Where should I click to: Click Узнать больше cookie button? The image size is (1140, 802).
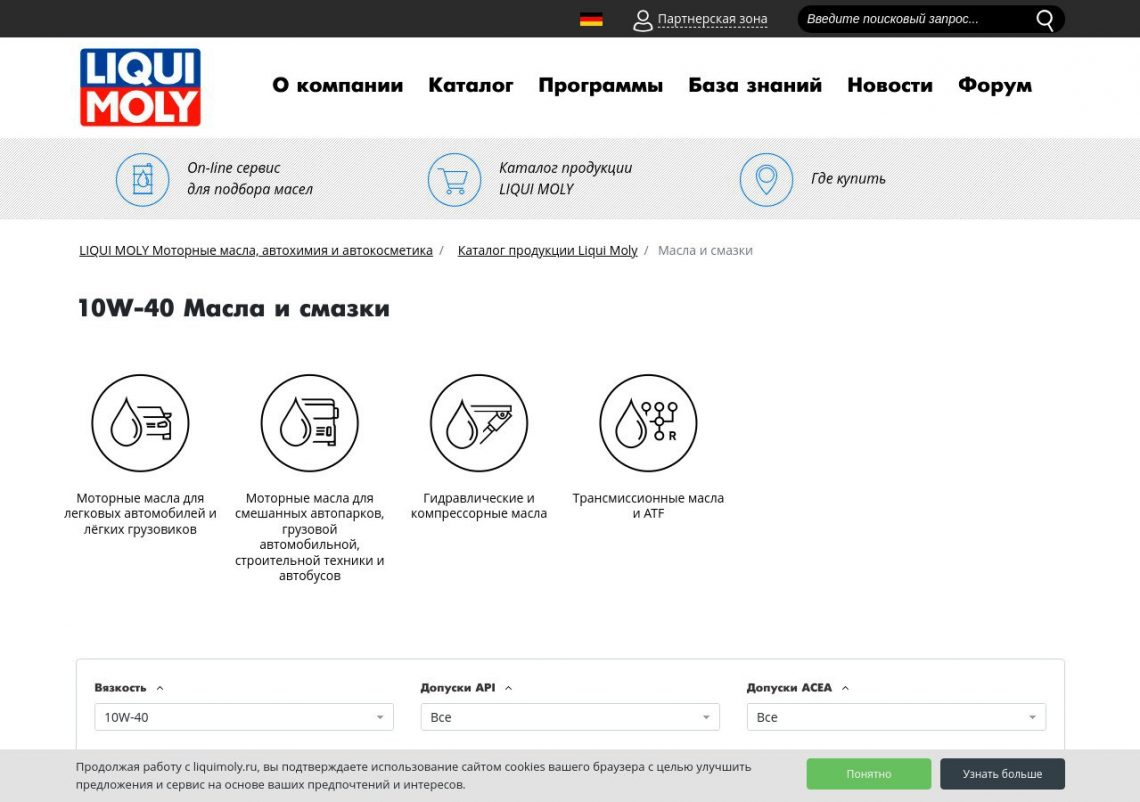click(1003, 774)
